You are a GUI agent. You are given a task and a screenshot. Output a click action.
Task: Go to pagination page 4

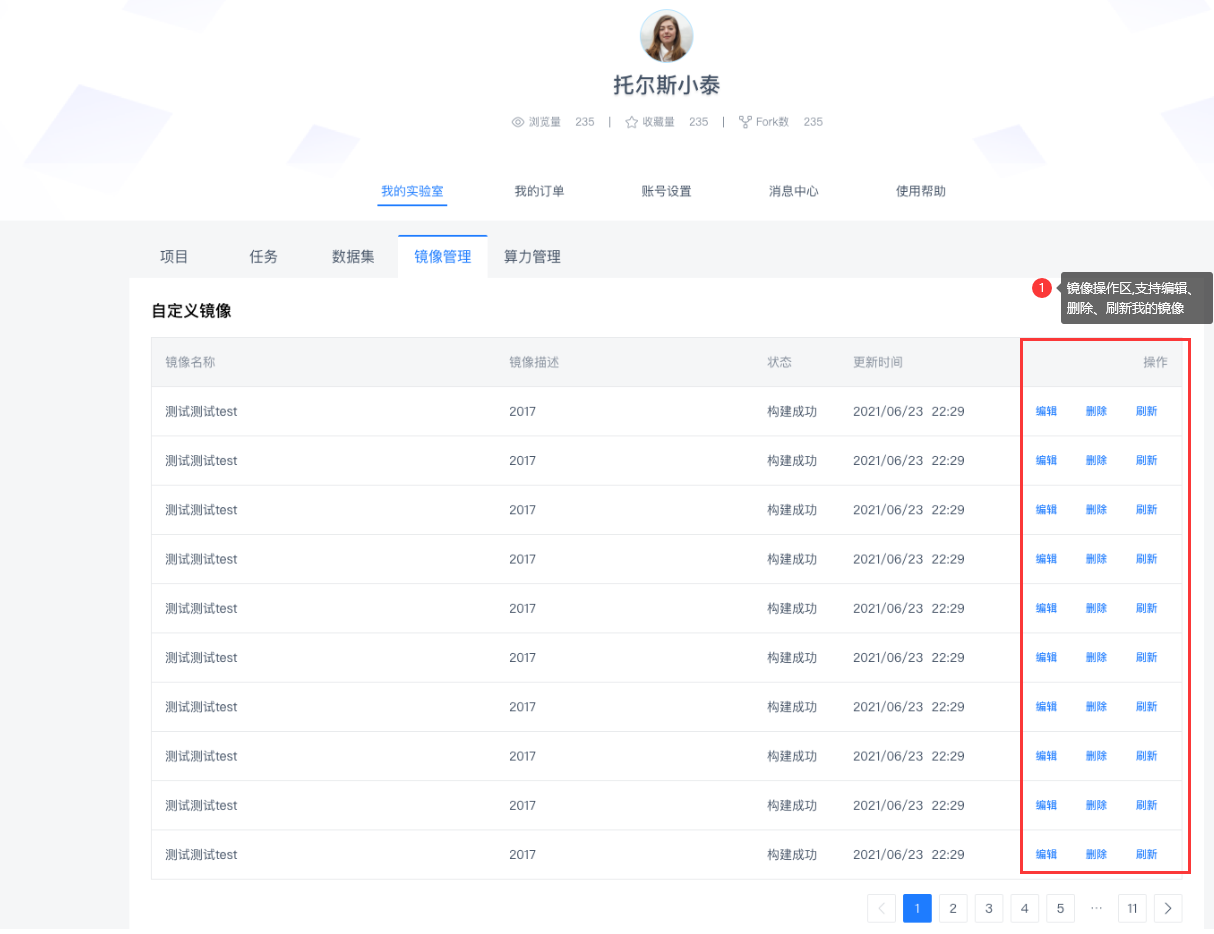point(1025,908)
